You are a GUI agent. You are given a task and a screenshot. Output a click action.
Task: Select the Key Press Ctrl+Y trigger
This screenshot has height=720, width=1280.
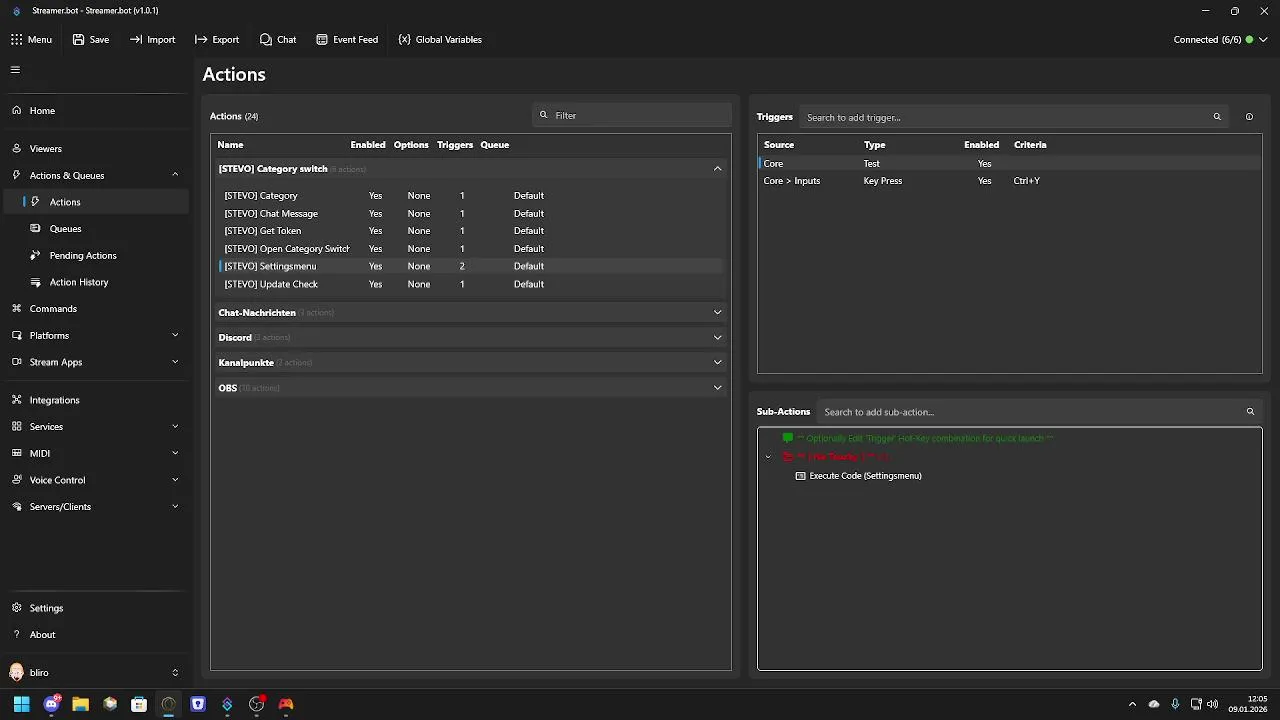pos(1010,181)
